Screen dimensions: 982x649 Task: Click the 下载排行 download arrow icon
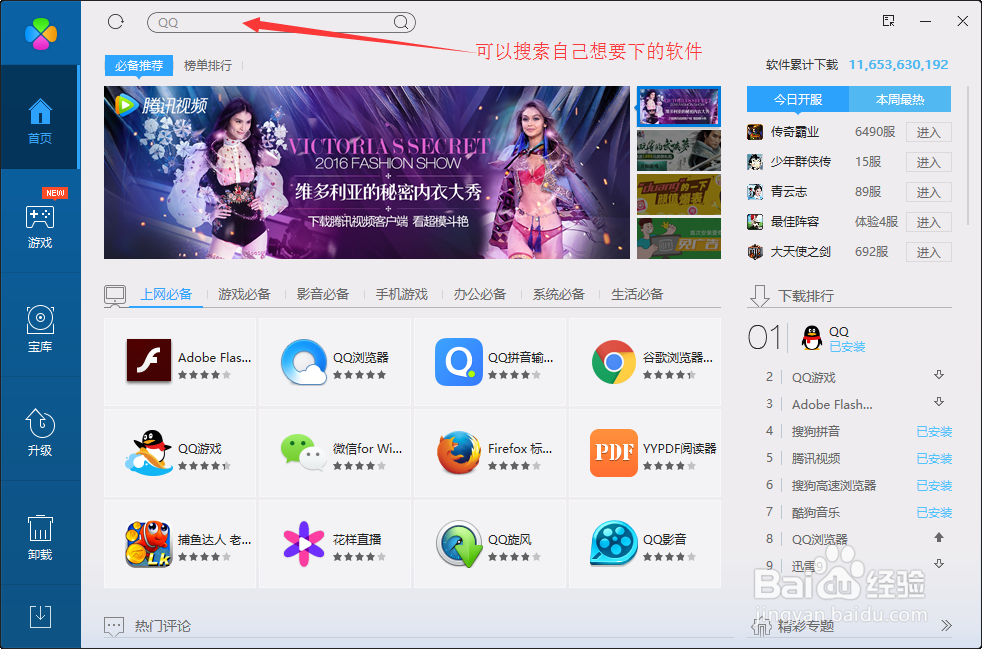pos(759,296)
